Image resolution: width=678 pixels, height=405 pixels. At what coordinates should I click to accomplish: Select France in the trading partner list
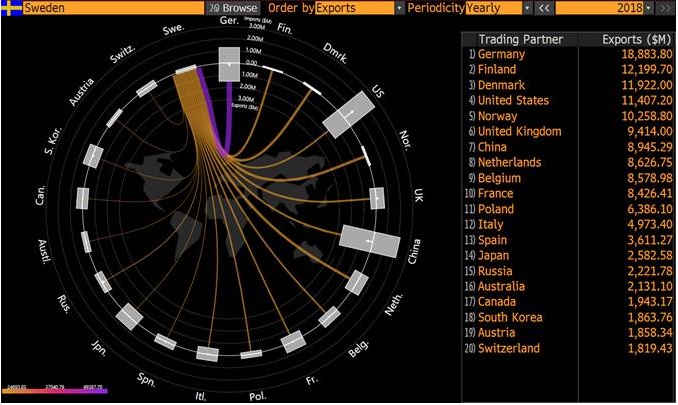tap(496, 193)
